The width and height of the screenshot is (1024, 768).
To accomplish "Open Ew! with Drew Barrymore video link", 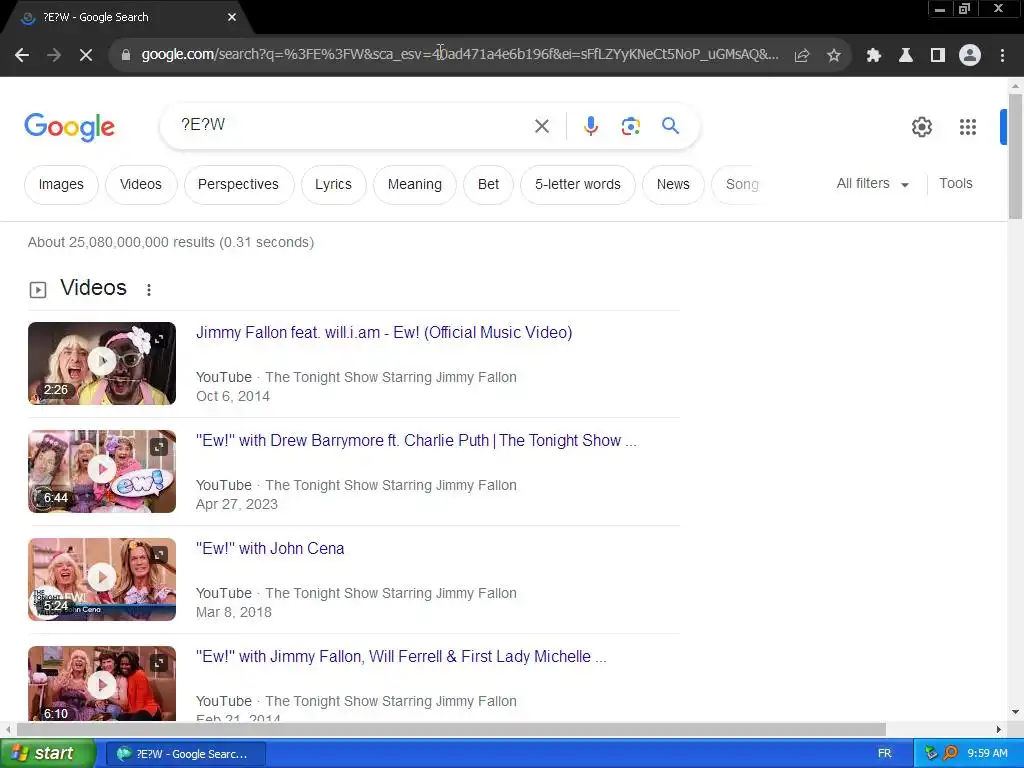I will click(416, 441).
